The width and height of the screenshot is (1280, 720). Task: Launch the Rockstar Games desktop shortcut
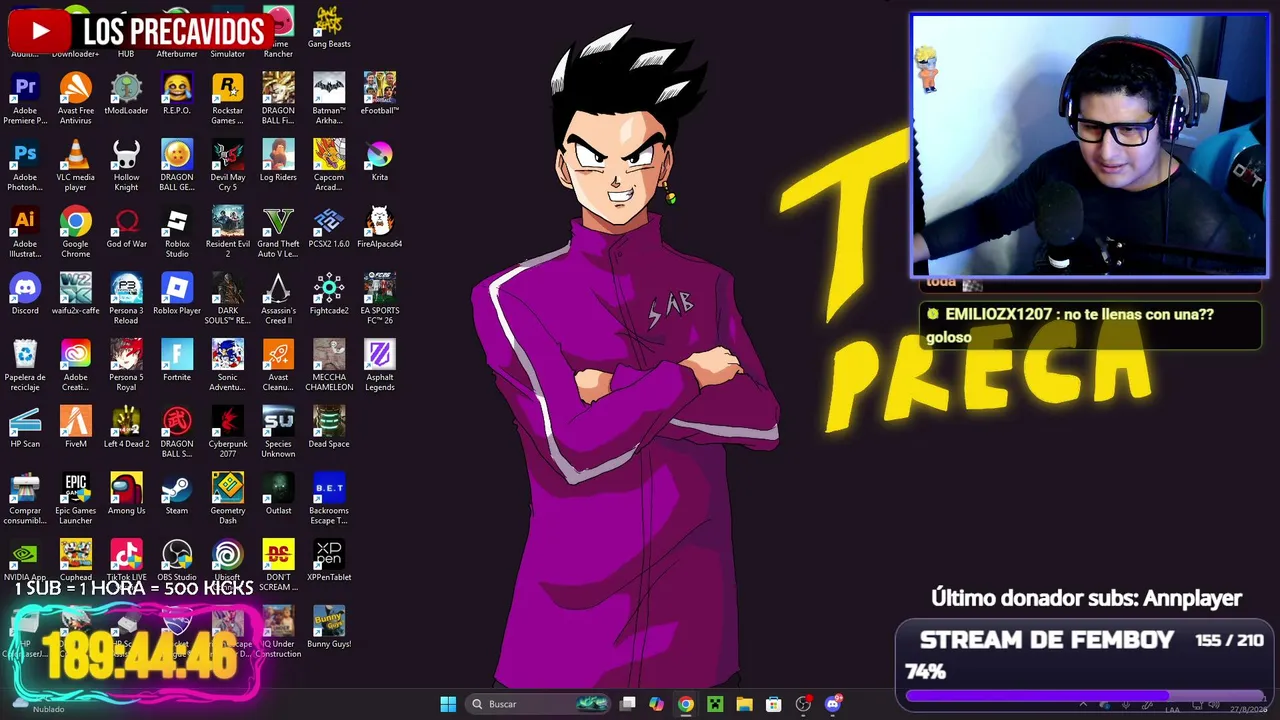(x=228, y=98)
